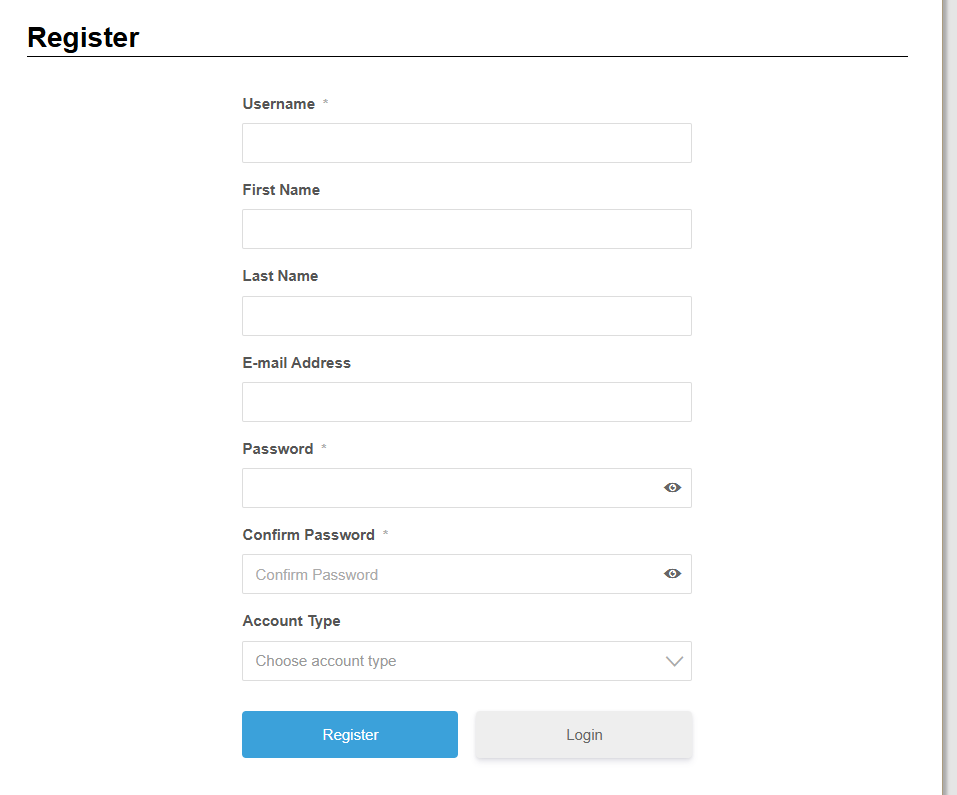The width and height of the screenshot is (957, 795).
Task: Go to the Login button
Action: pyautogui.click(x=584, y=735)
